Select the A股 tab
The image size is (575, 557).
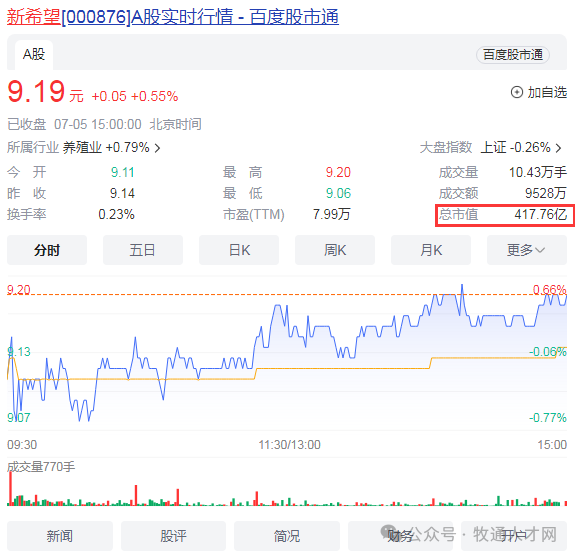(x=34, y=55)
